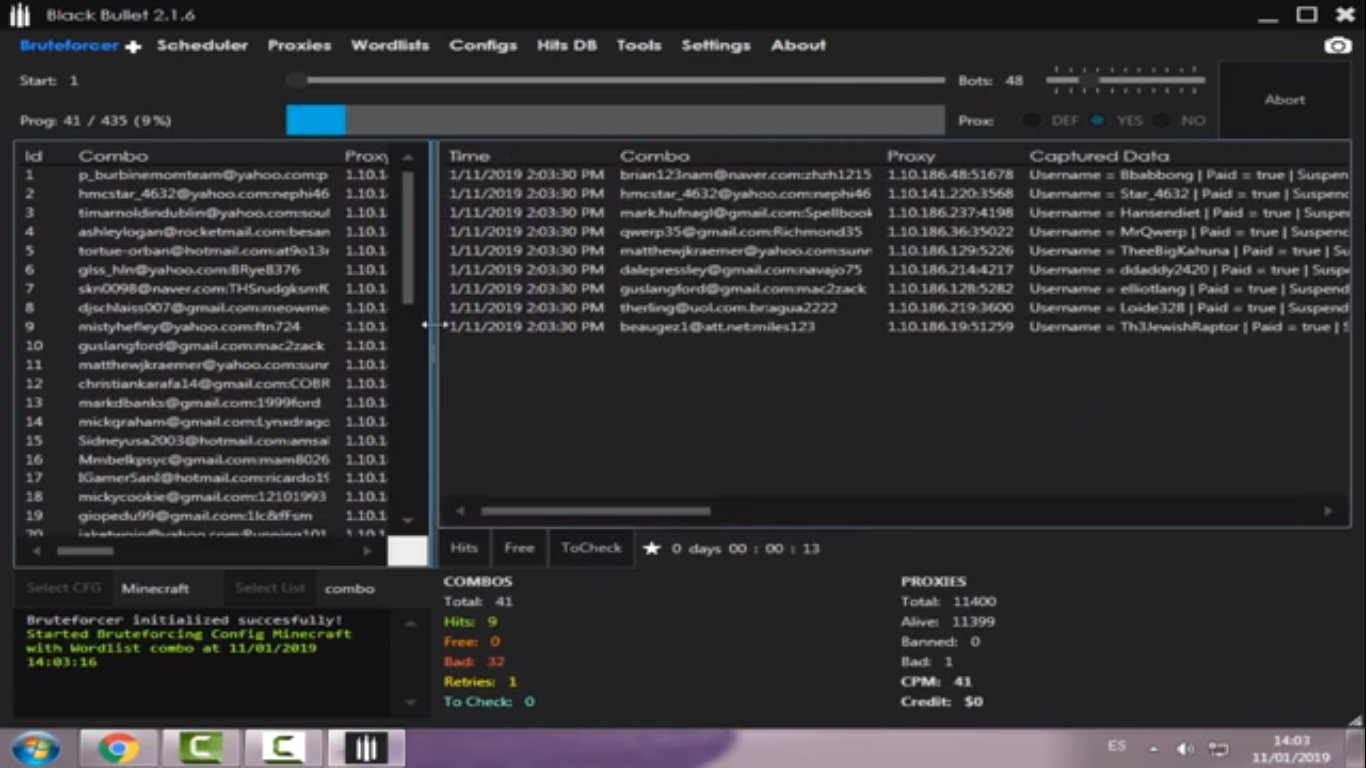This screenshot has width=1366, height=768.
Task: Open the About page
Action: tap(798, 46)
